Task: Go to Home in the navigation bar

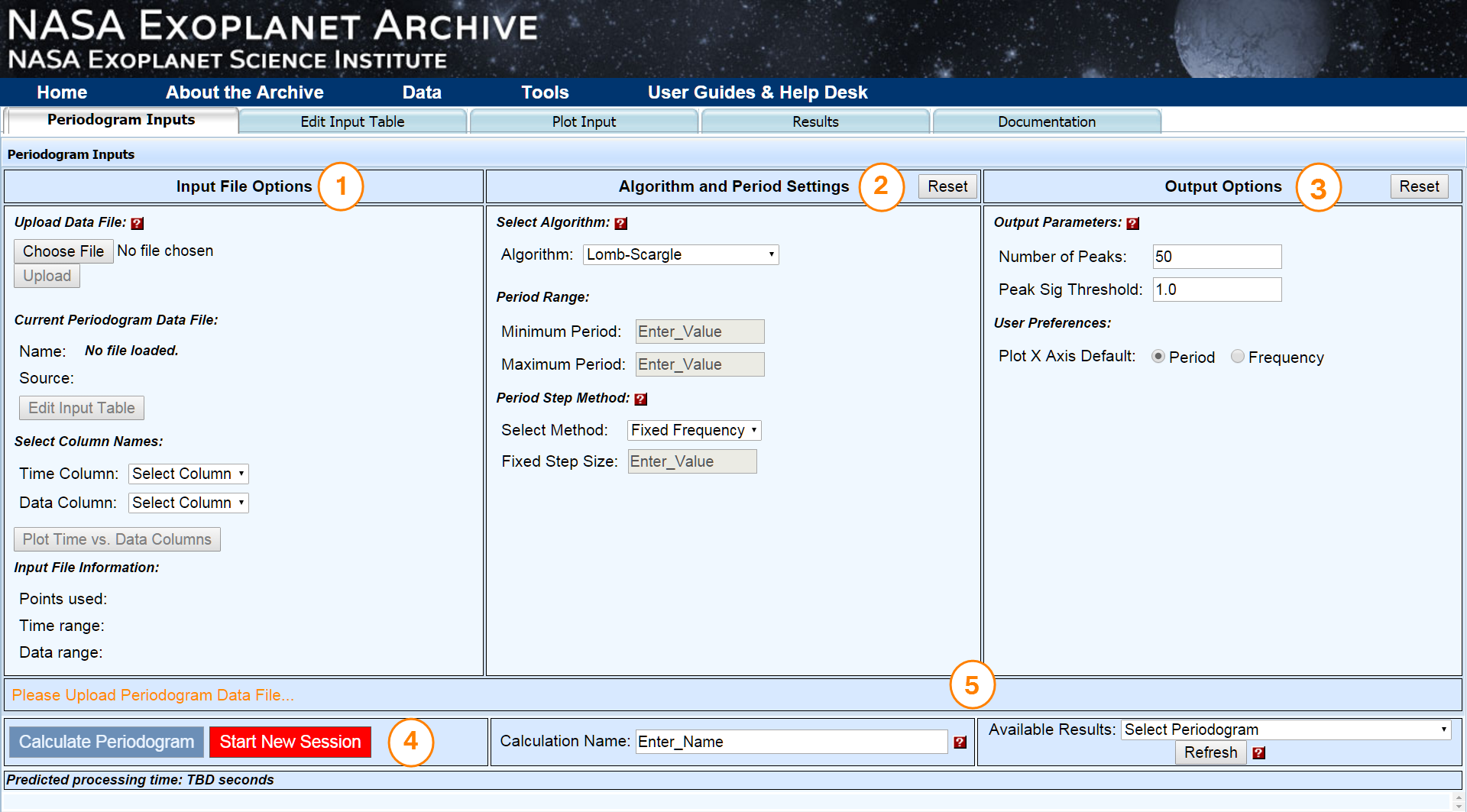Action: coord(62,92)
